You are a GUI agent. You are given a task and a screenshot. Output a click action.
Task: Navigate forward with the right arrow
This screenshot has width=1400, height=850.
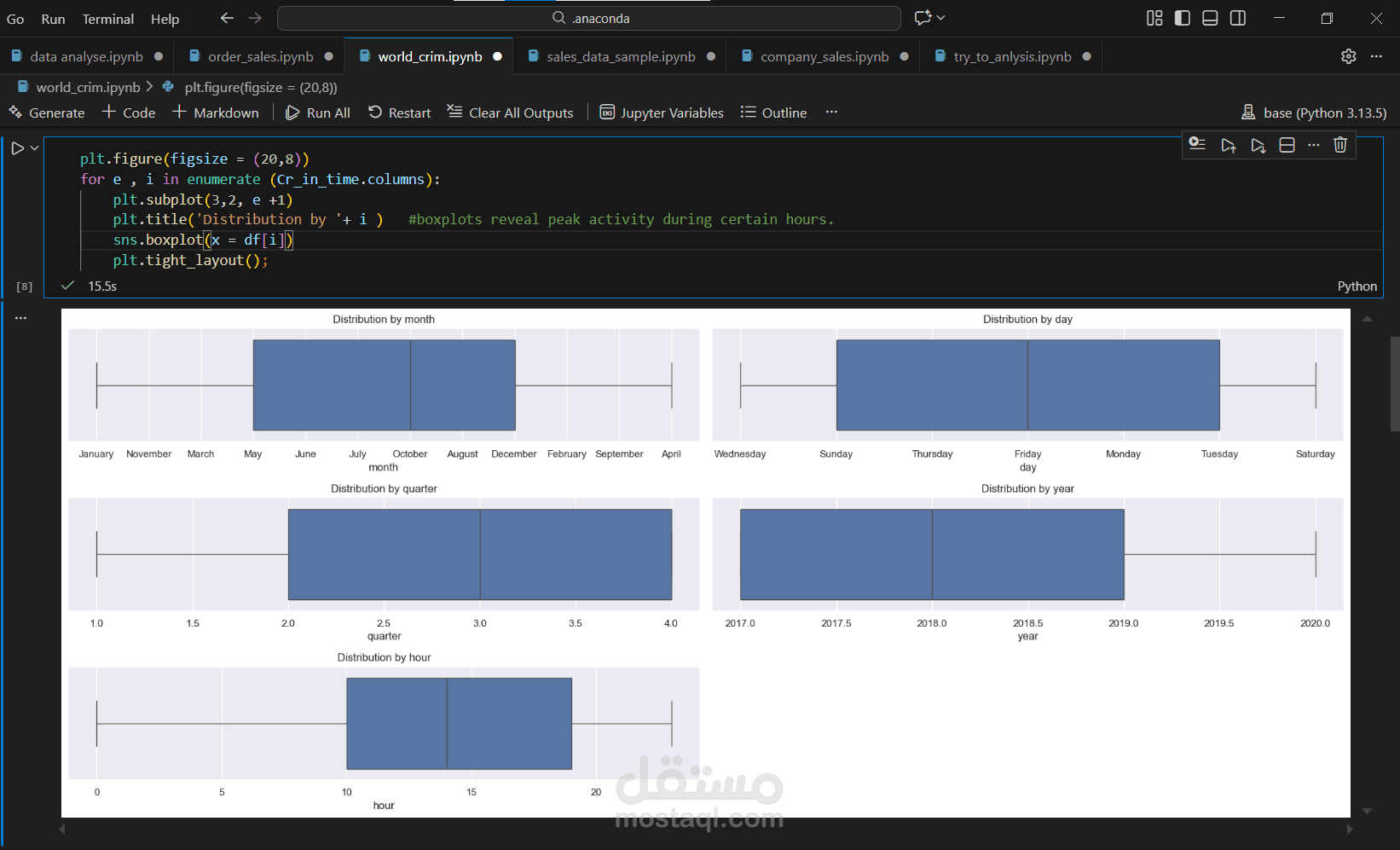pos(255,18)
